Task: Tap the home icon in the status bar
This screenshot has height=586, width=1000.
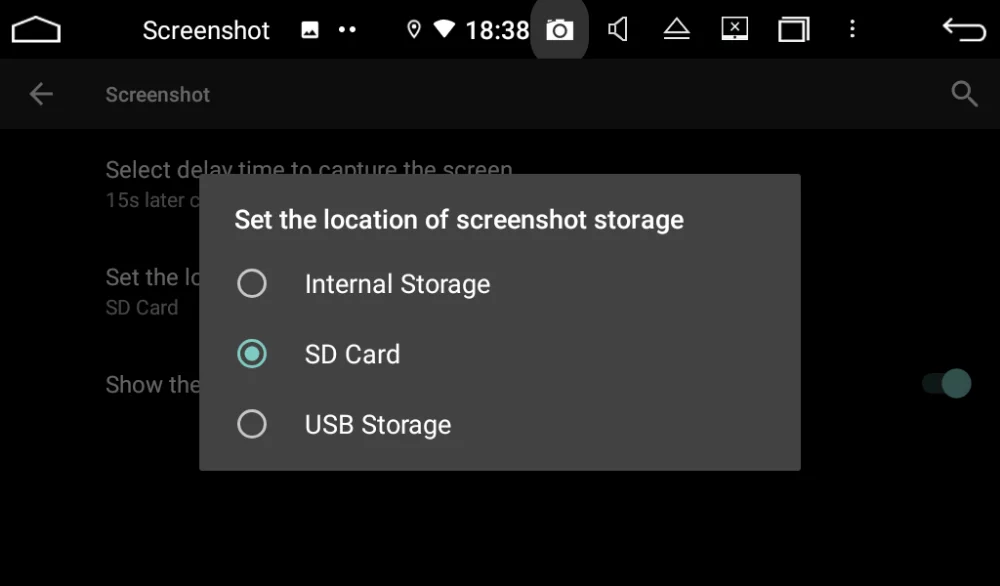Action: click(x=36, y=29)
